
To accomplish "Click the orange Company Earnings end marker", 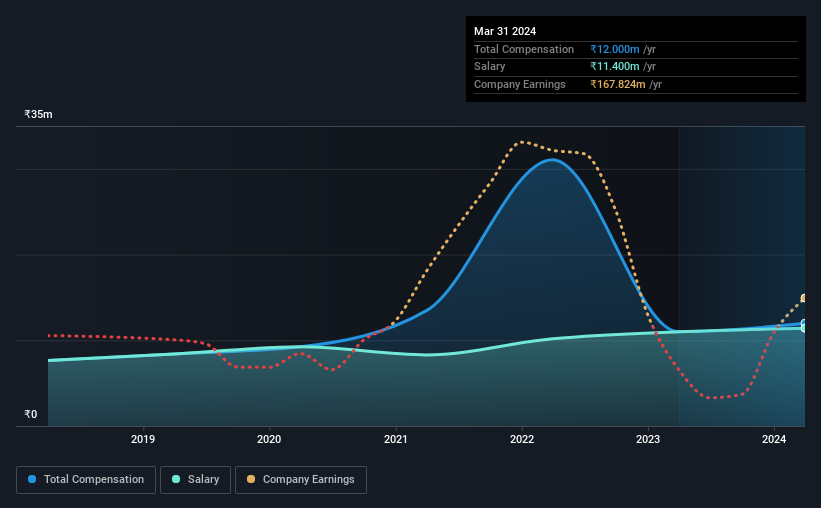I will point(803,299).
